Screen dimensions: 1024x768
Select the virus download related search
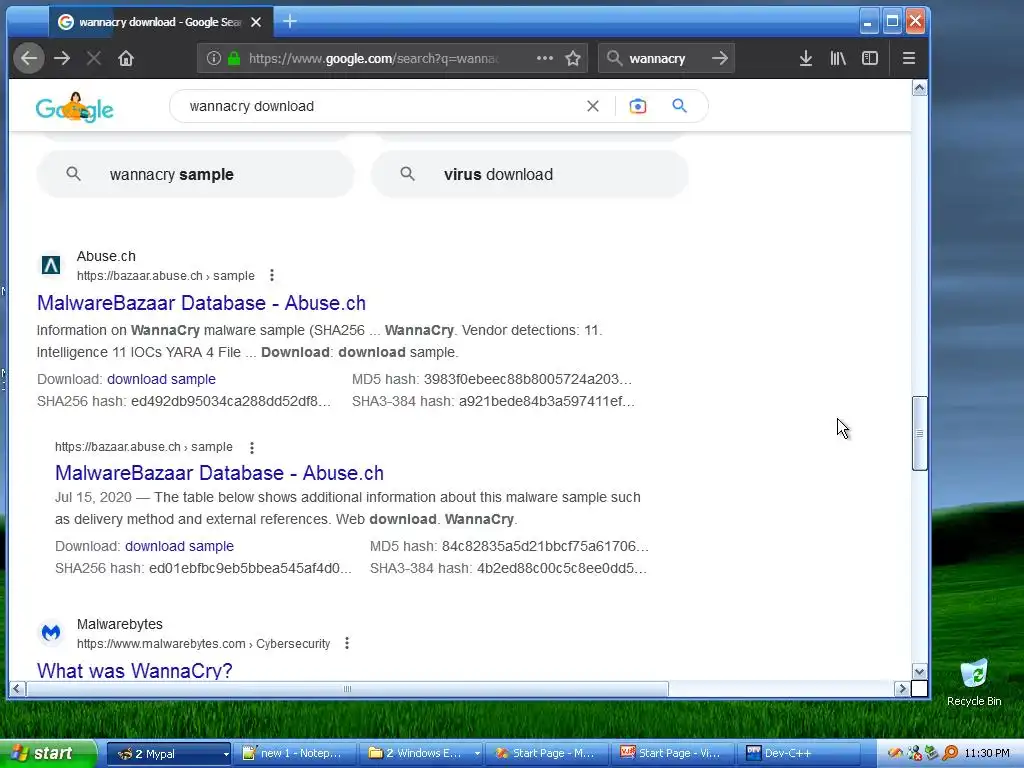(x=530, y=174)
